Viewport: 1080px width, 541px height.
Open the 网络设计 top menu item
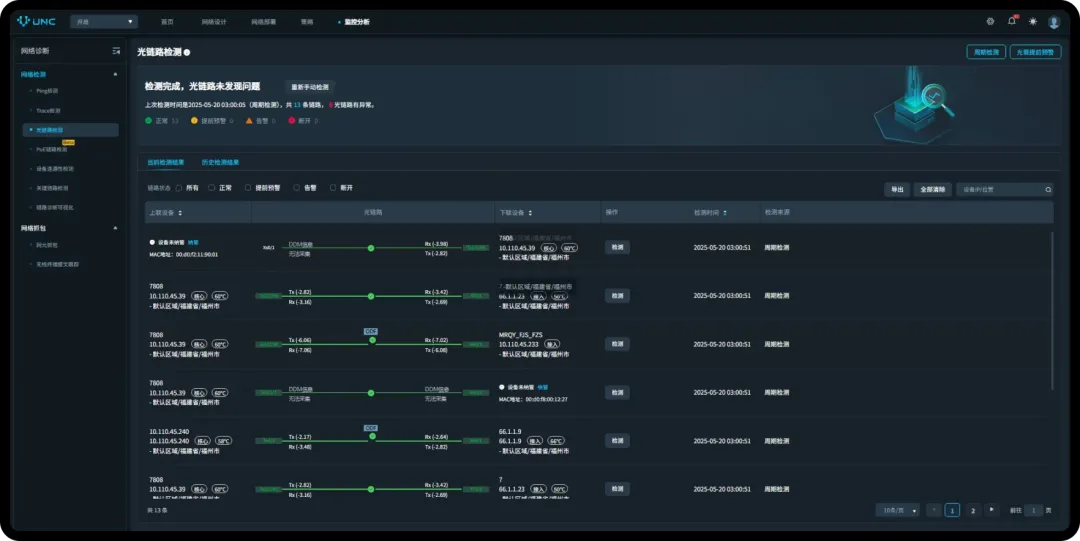point(214,21)
